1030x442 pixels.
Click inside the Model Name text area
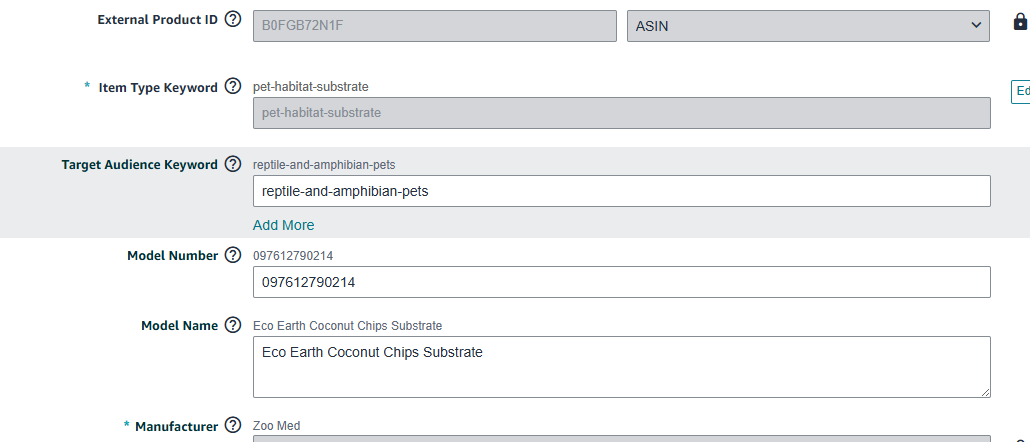coord(621,366)
